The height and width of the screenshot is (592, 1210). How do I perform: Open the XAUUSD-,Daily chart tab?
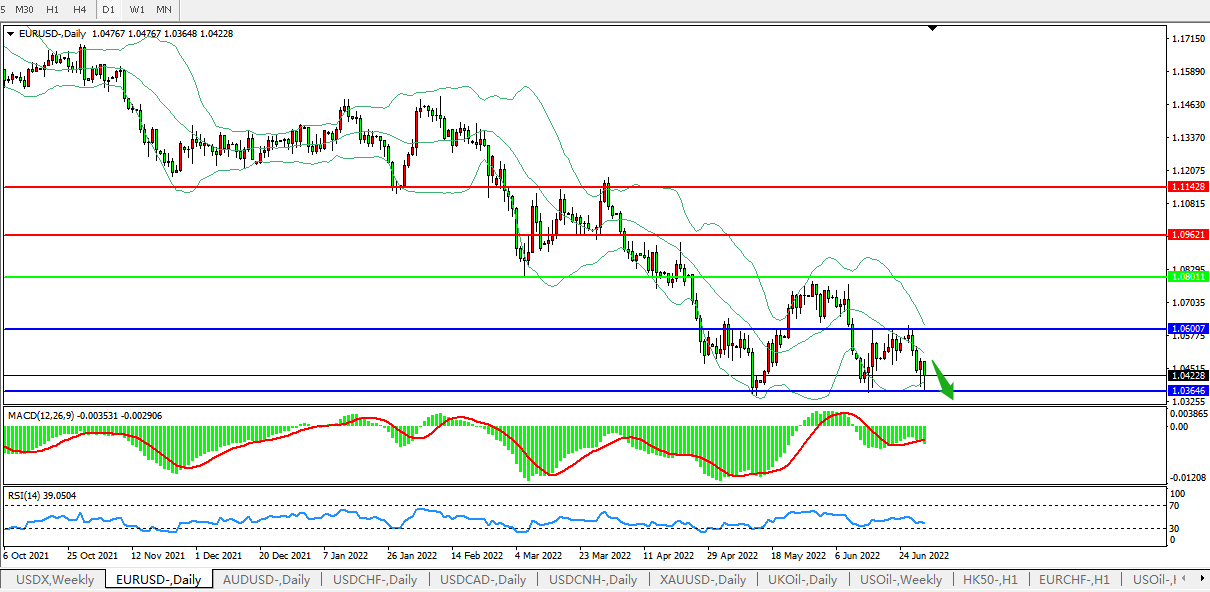tap(701, 580)
